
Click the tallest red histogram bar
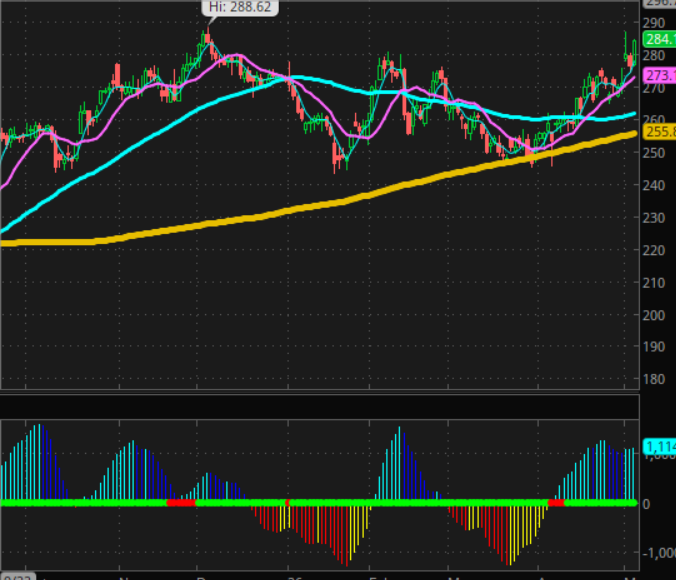(x=347, y=535)
